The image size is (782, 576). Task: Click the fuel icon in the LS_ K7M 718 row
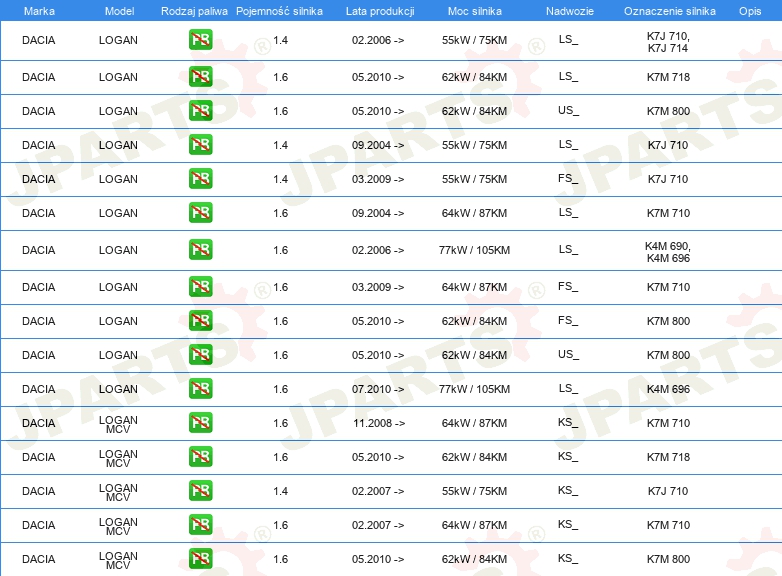tap(200, 77)
